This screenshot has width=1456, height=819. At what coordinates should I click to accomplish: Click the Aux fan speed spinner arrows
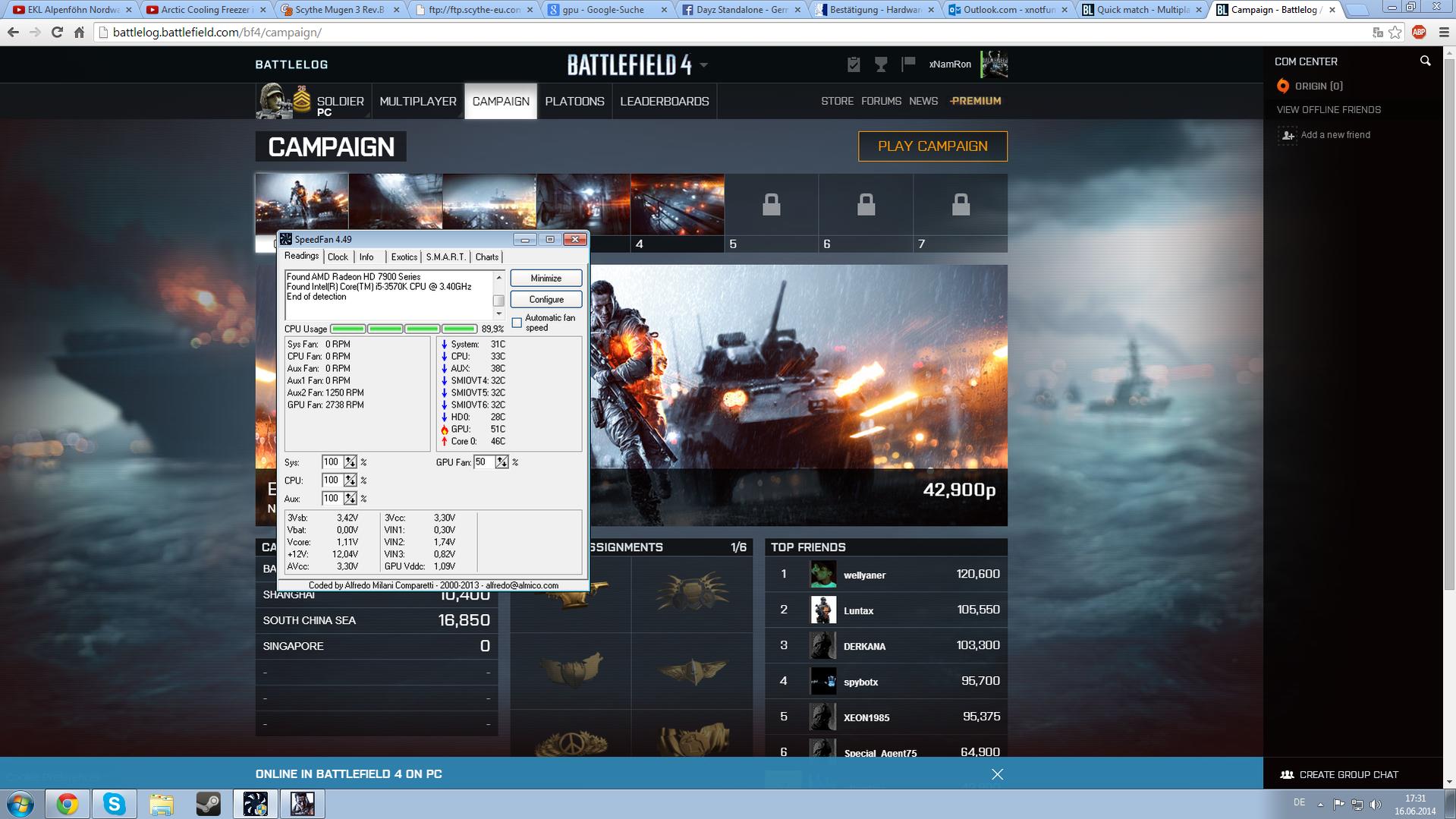[350, 499]
